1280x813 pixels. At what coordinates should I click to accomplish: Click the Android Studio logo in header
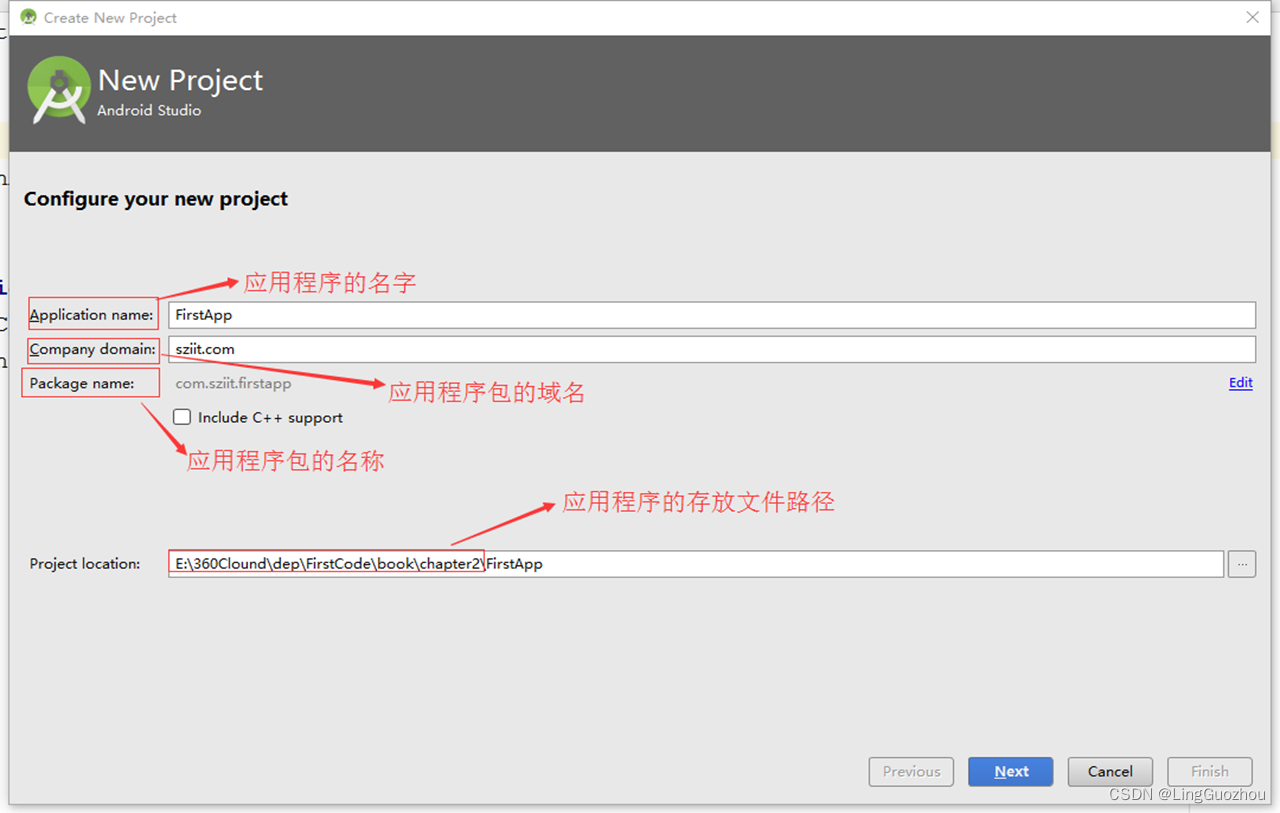pyautogui.click(x=59, y=90)
